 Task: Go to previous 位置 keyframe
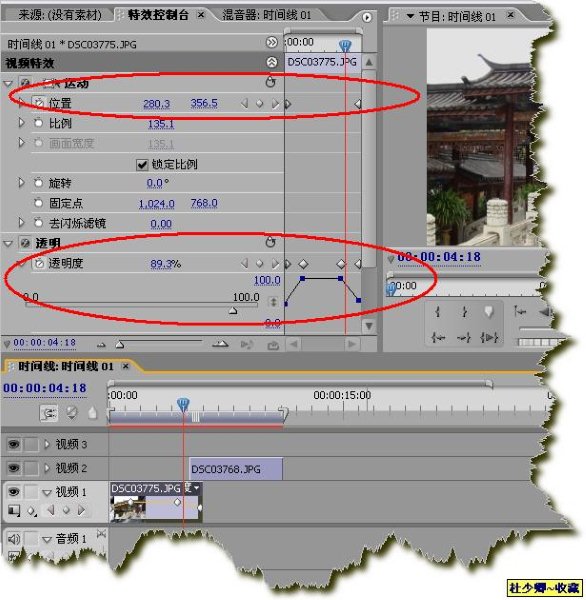tap(245, 103)
